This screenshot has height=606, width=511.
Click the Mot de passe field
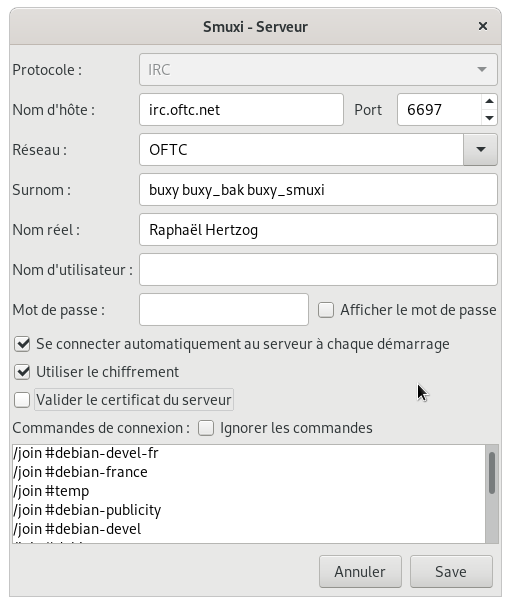pyautogui.click(x=224, y=310)
